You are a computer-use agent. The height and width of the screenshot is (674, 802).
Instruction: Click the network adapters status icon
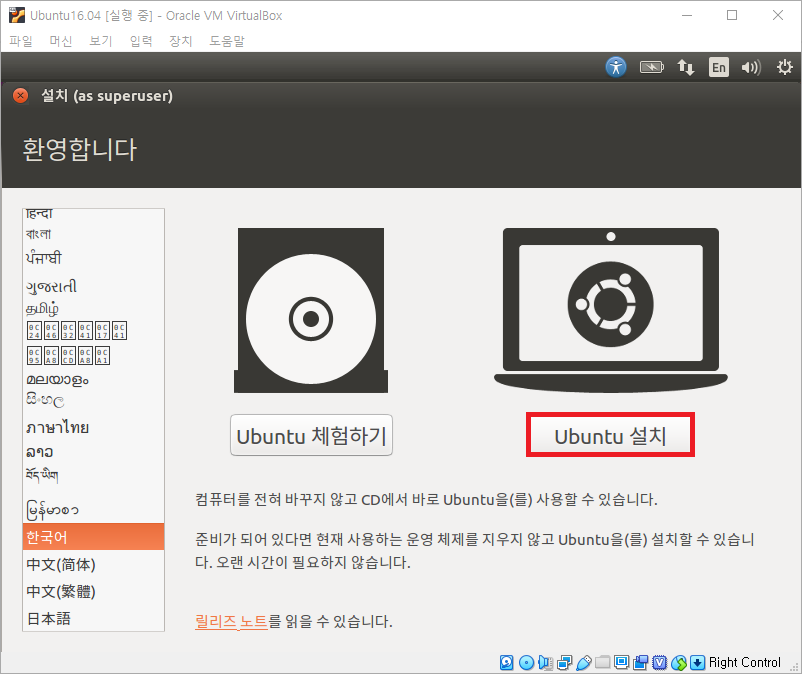click(565, 663)
